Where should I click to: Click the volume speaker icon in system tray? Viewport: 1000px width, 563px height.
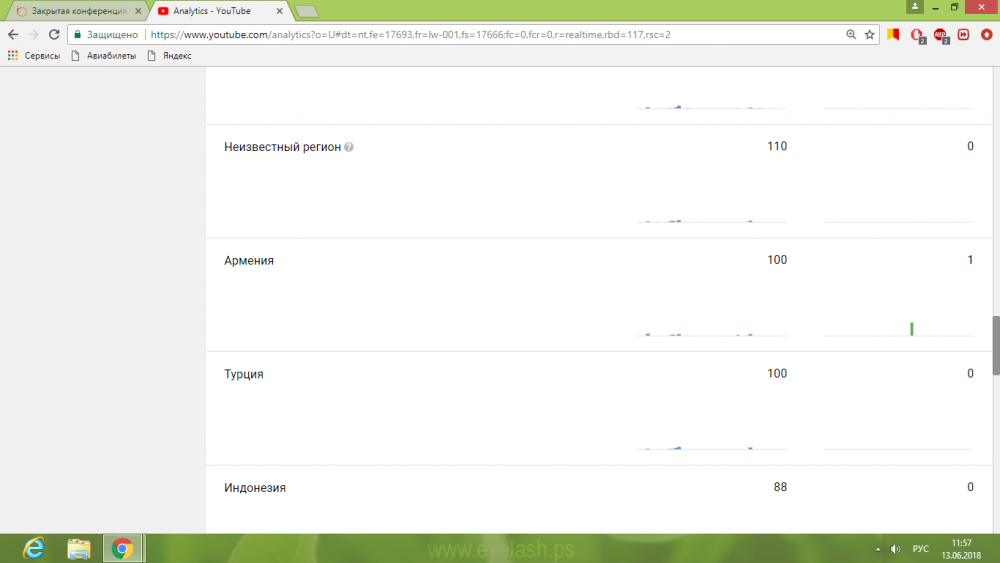click(894, 549)
